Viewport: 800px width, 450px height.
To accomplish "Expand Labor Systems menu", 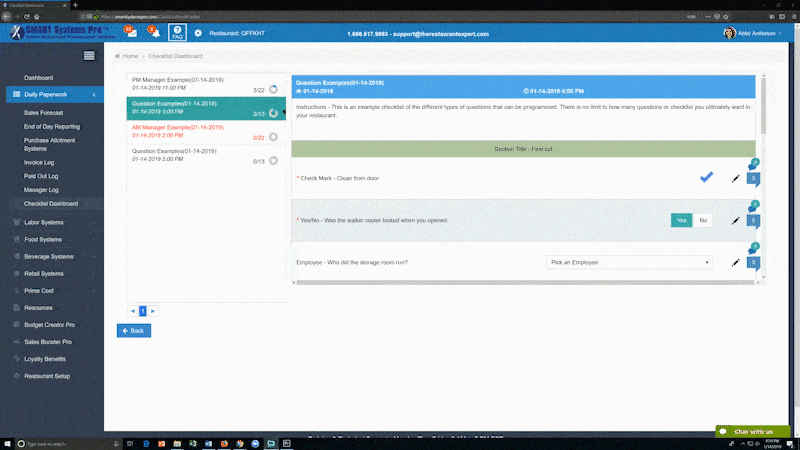I will point(55,222).
